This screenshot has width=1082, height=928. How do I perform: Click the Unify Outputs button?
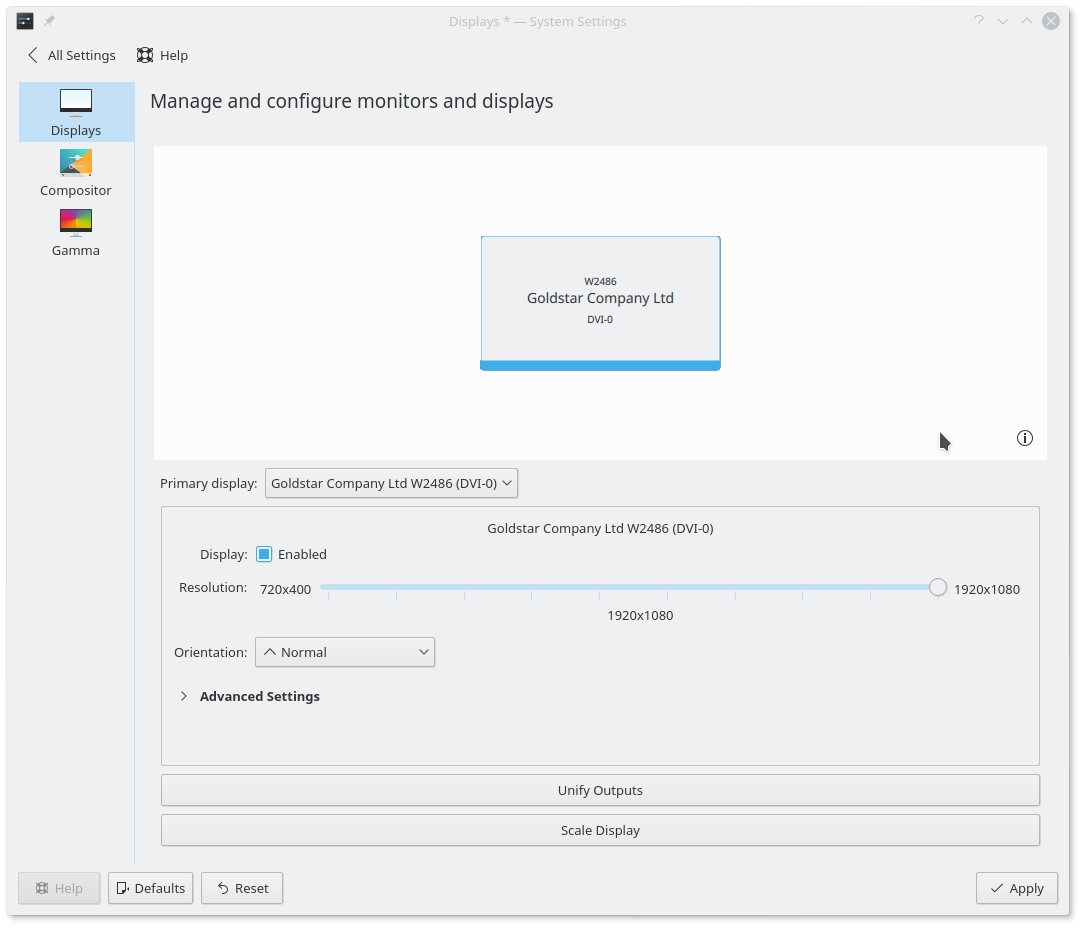pyautogui.click(x=600, y=790)
